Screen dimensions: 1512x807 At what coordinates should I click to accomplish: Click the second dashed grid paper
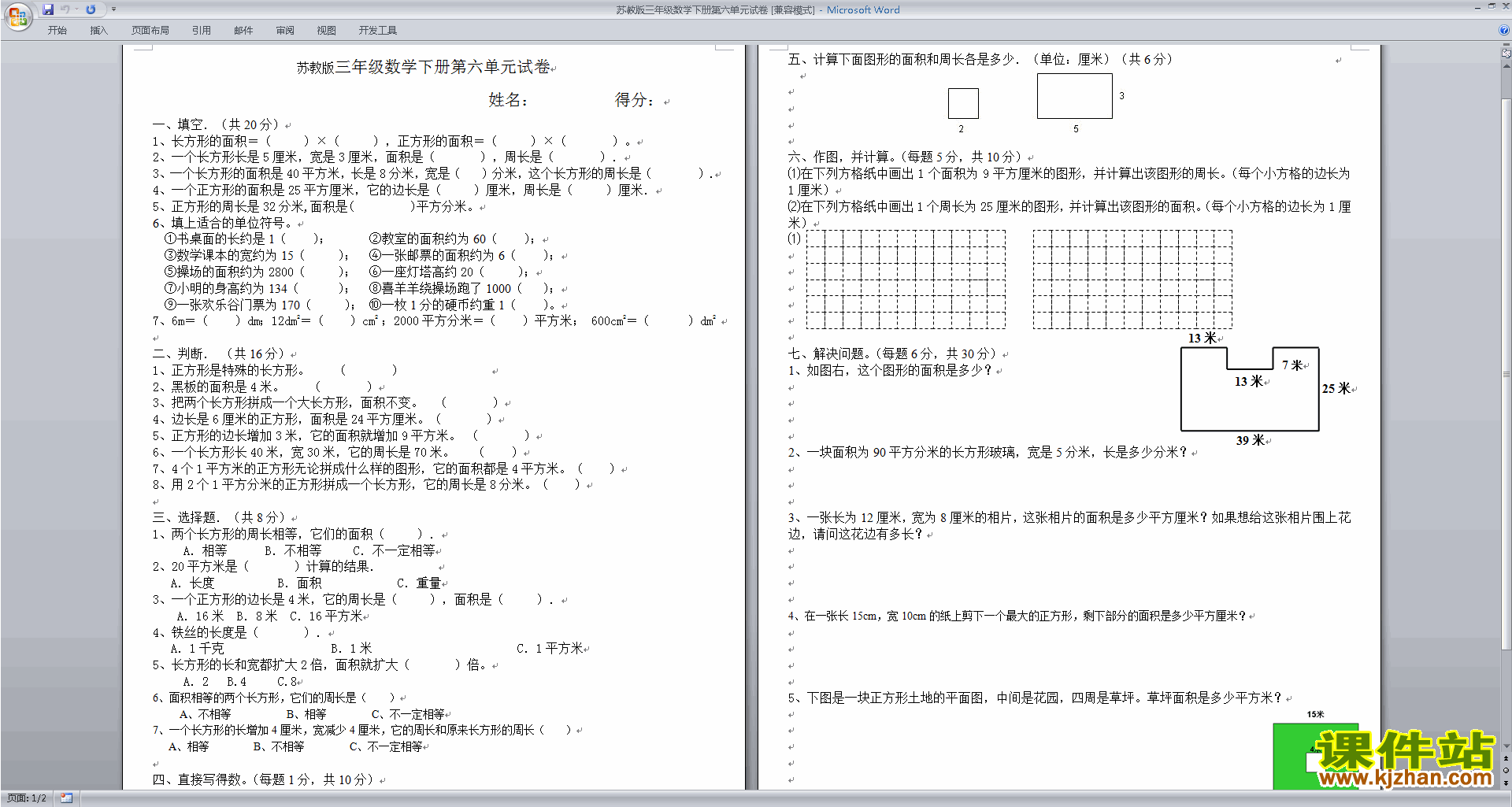tap(1132, 279)
